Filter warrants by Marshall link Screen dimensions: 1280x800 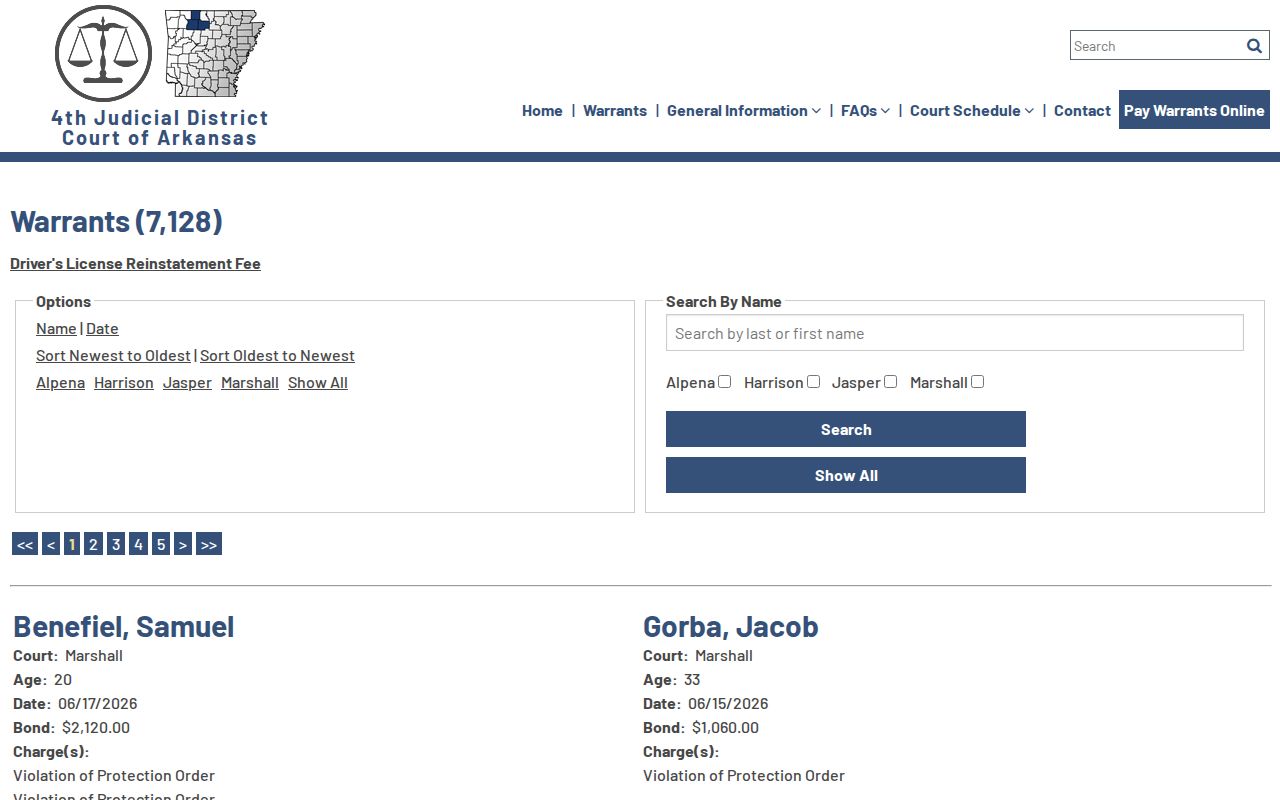[x=250, y=383]
